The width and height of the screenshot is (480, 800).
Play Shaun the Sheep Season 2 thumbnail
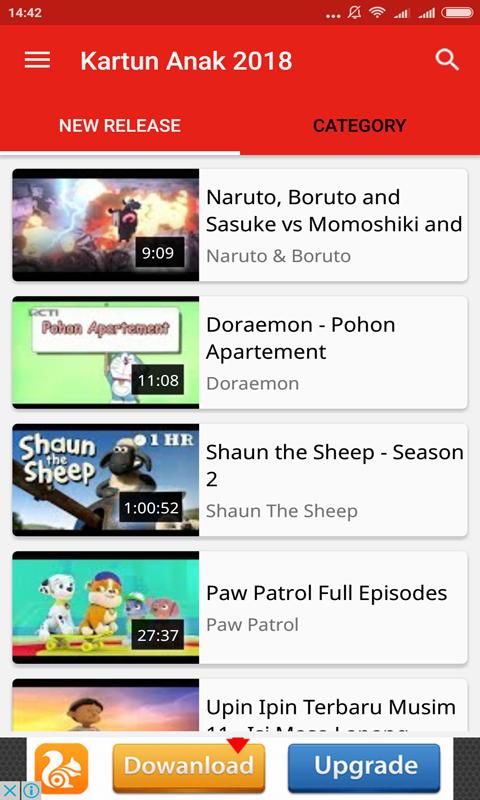(x=106, y=480)
